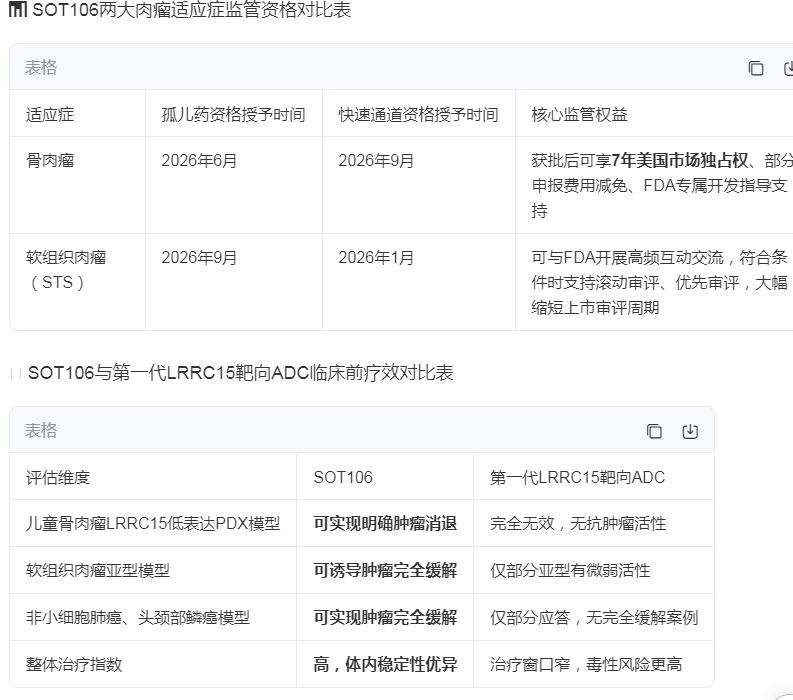Click cell '可诱导肿瘤完全缓解'
Viewport: 793px width, 700px height.
click(385, 570)
